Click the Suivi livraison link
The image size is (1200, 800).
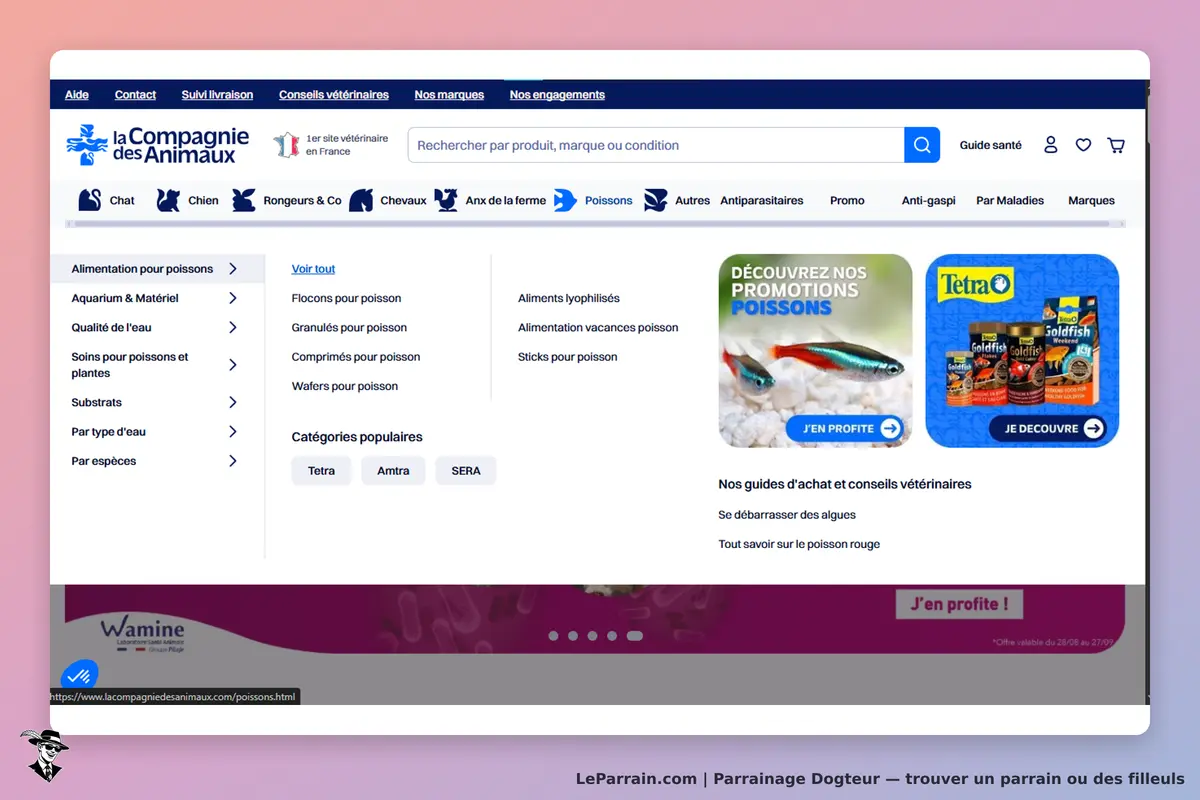click(217, 95)
